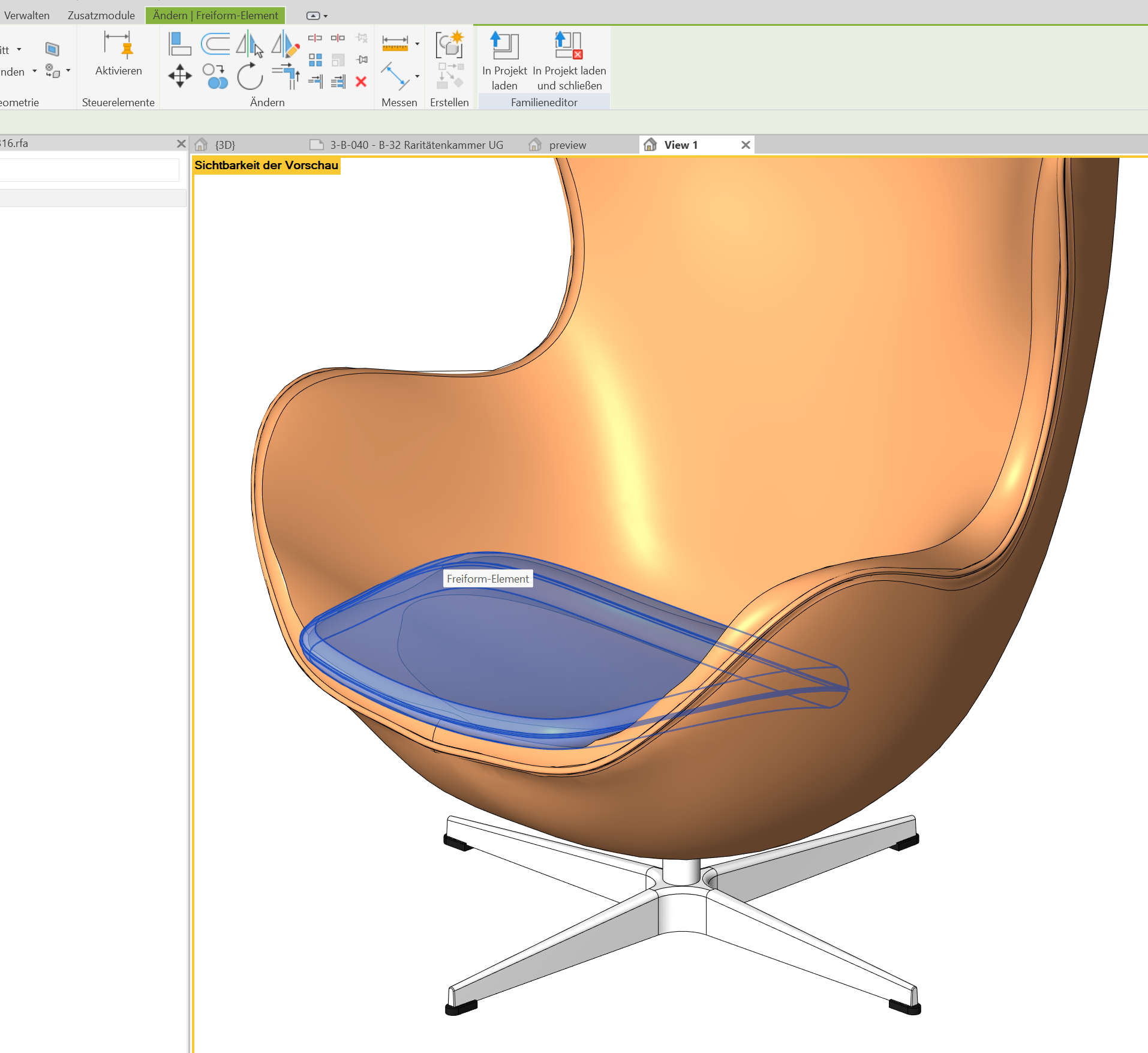Click the Split element icon
The image size is (1148, 1053).
point(315,38)
